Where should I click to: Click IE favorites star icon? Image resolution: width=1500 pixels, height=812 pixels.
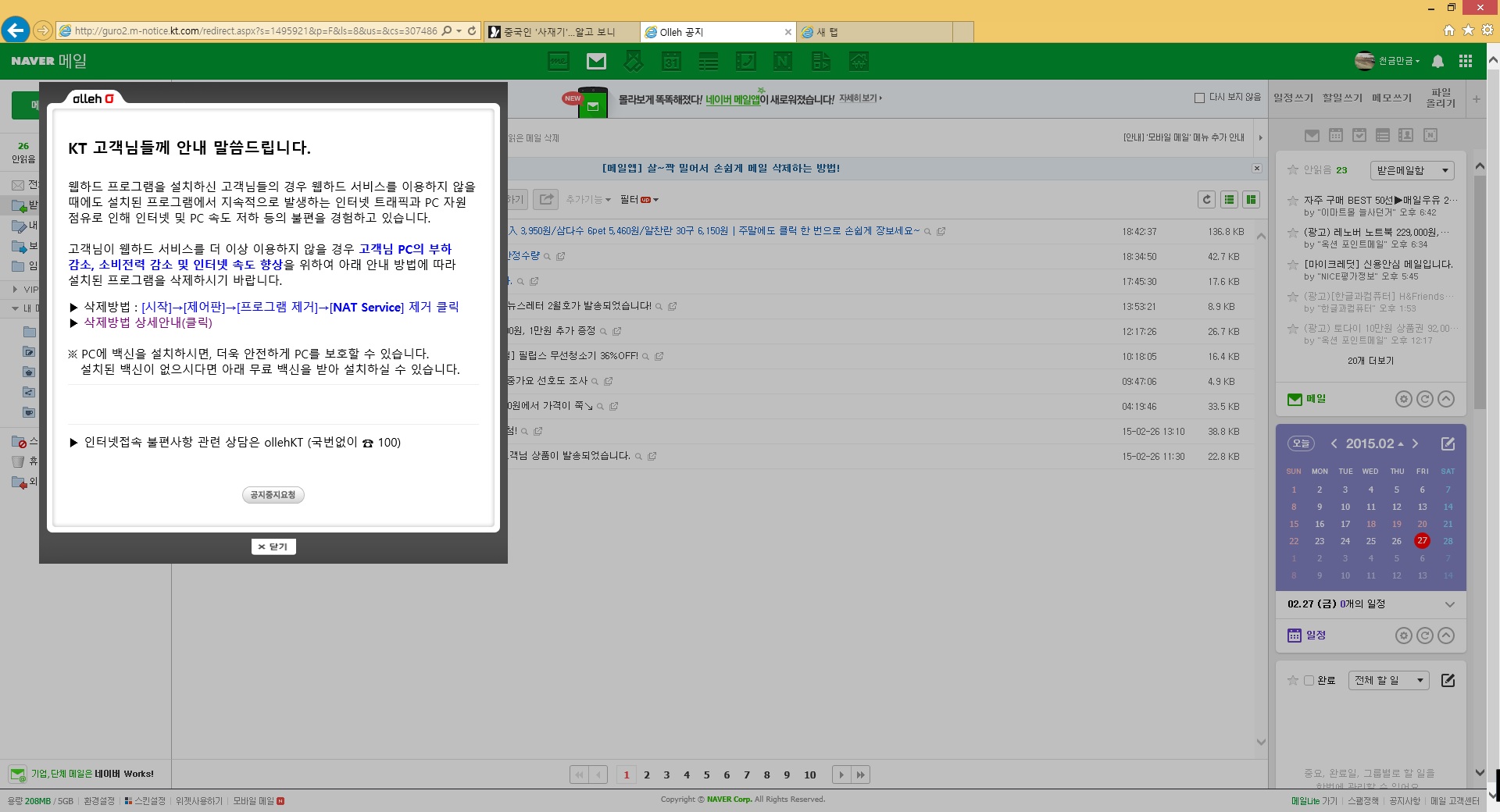pyautogui.click(x=1468, y=30)
